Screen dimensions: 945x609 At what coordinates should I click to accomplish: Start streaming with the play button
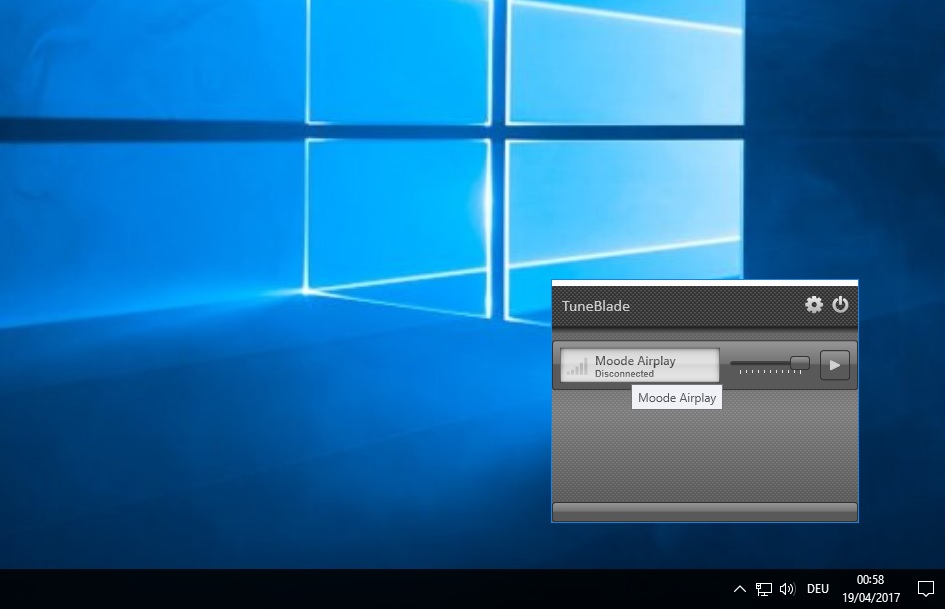pyautogui.click(x=834, y=365)
